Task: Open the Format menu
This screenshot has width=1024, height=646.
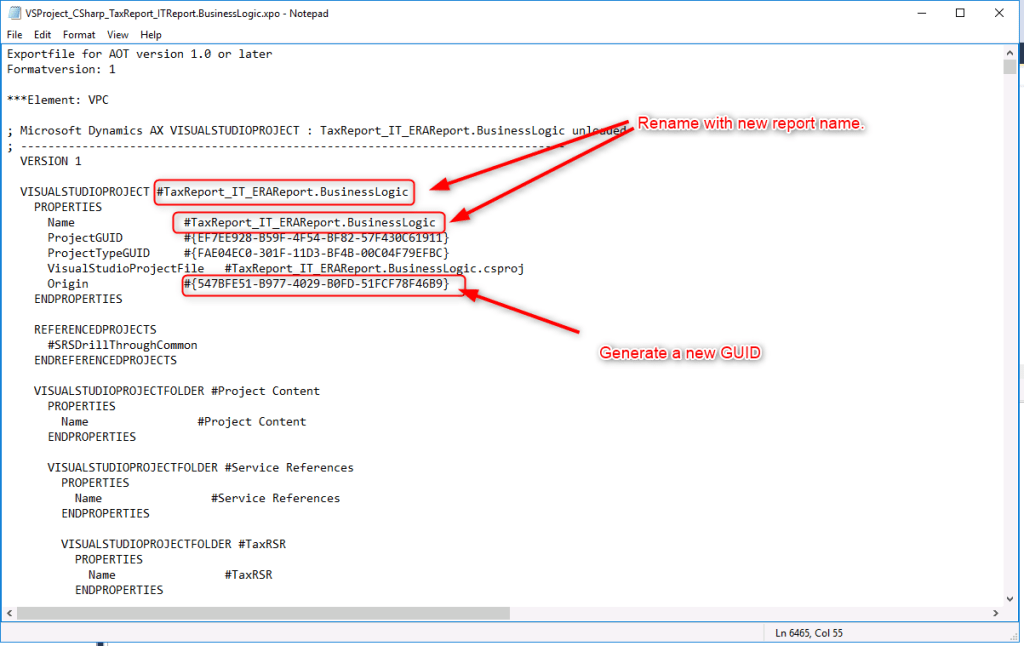Action: pos(79,34)
